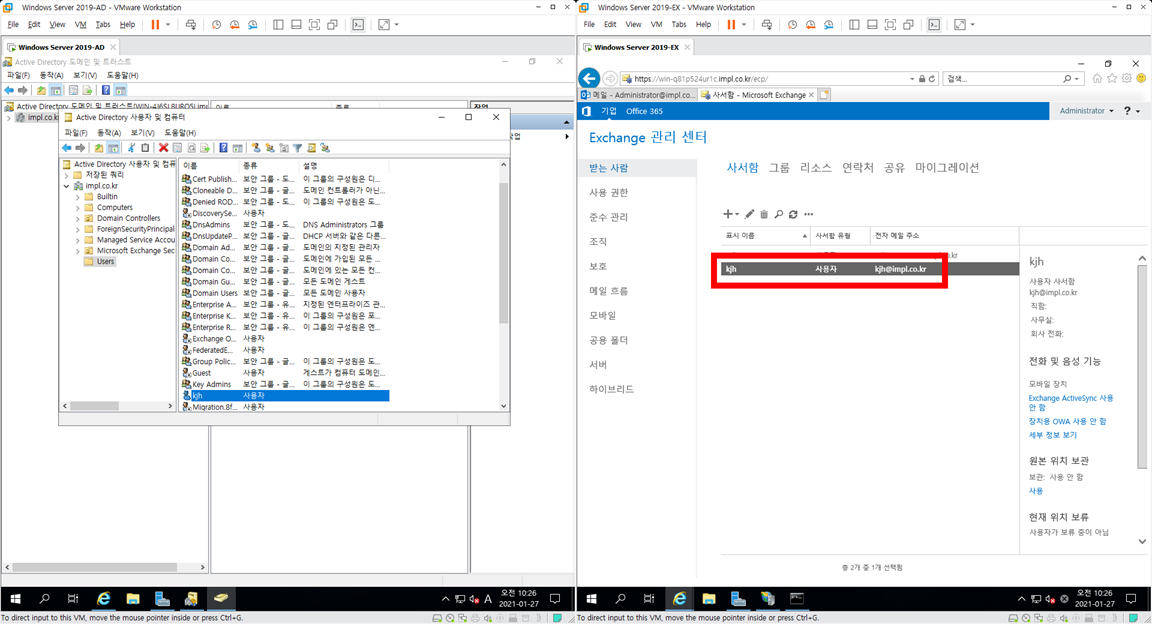Click the 세부 정보 보기 link
Screen dimensions: 1152x624
[1052, 435]
